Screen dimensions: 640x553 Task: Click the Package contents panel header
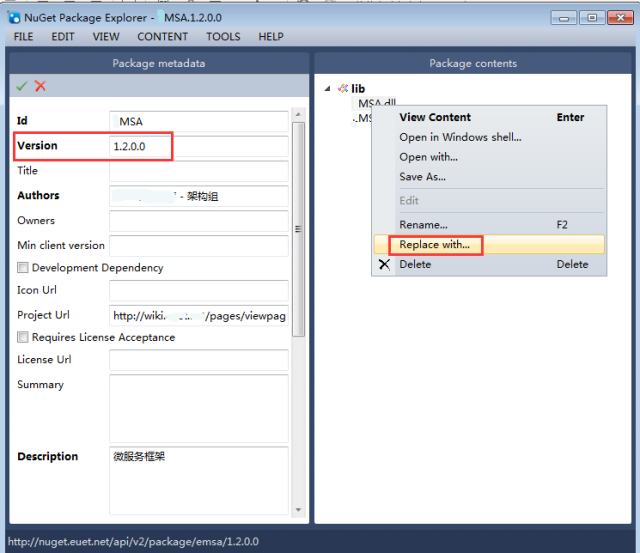click(473, 63)
